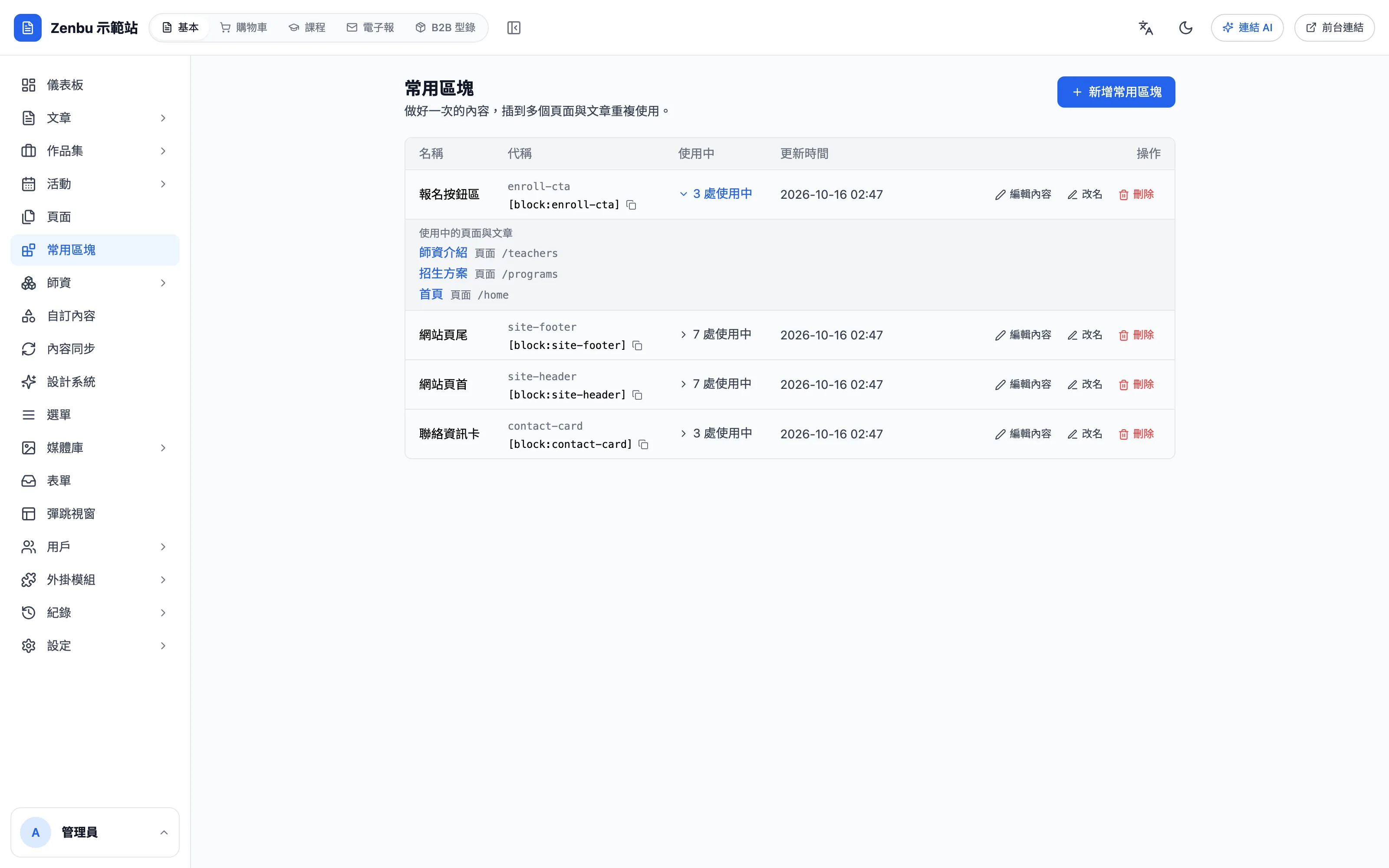
Task: Click 刪除 for 聯絡資訊卡
Action: (1136, 434)
